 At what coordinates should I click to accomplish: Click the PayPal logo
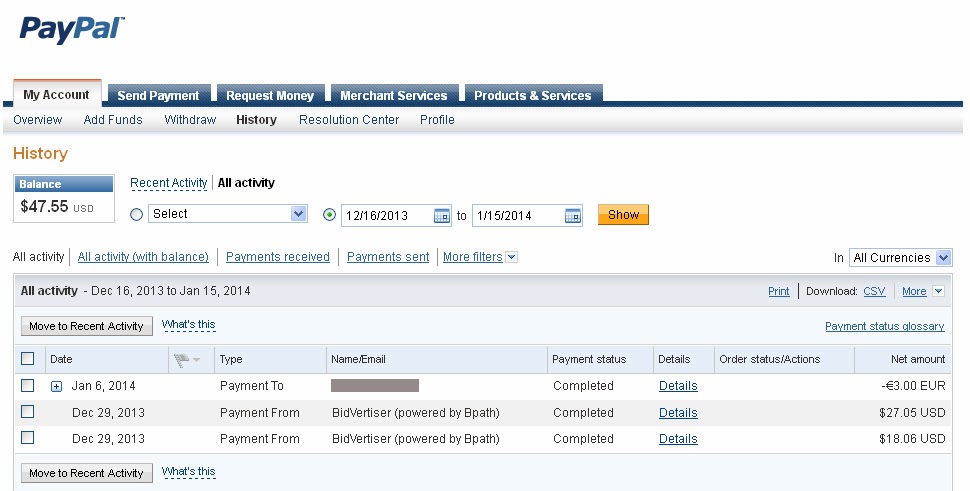pyautogui.click(x=72, y=30)
